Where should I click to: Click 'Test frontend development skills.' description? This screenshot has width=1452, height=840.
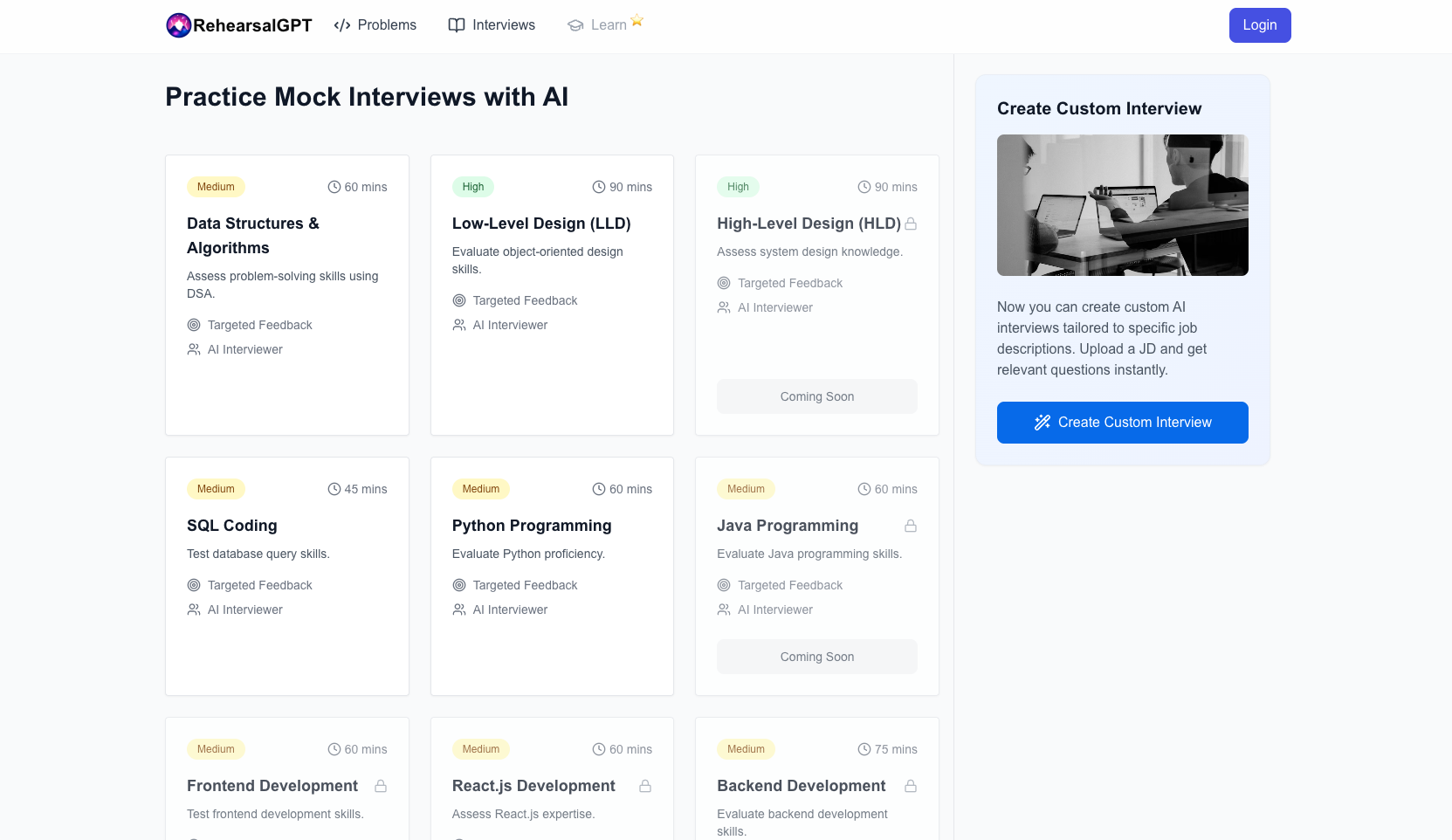(x=275, y=814)
